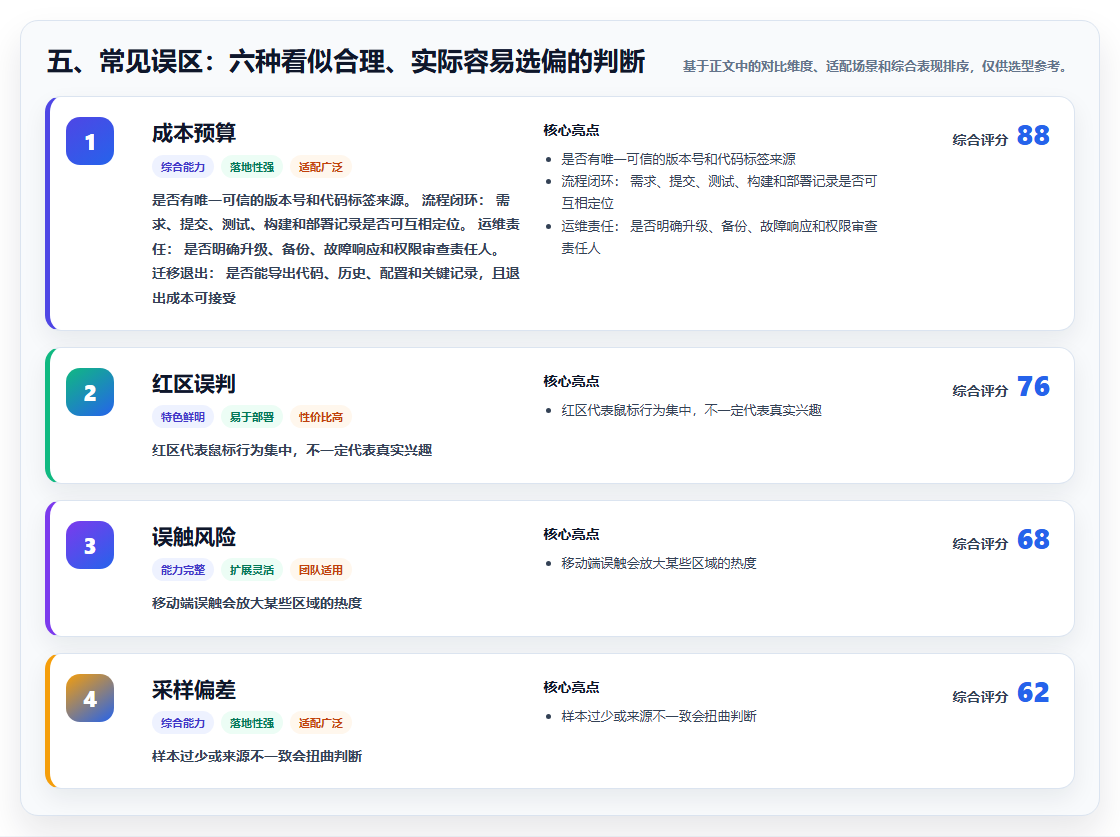Click 核心亮点 heading in 采样偏差 card
1120x837 pixels.
(x=571, y=686)
